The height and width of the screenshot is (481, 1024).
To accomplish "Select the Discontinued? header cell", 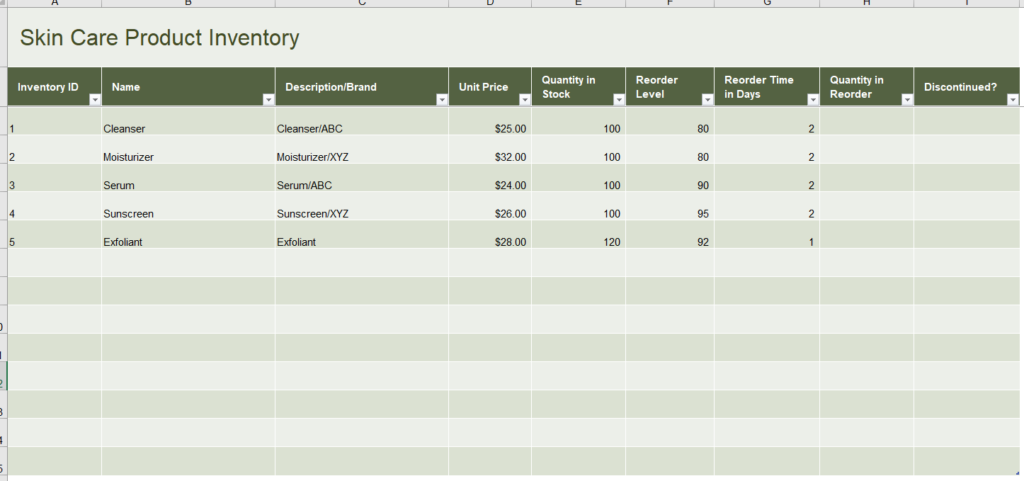I will (x=967, y=87).
